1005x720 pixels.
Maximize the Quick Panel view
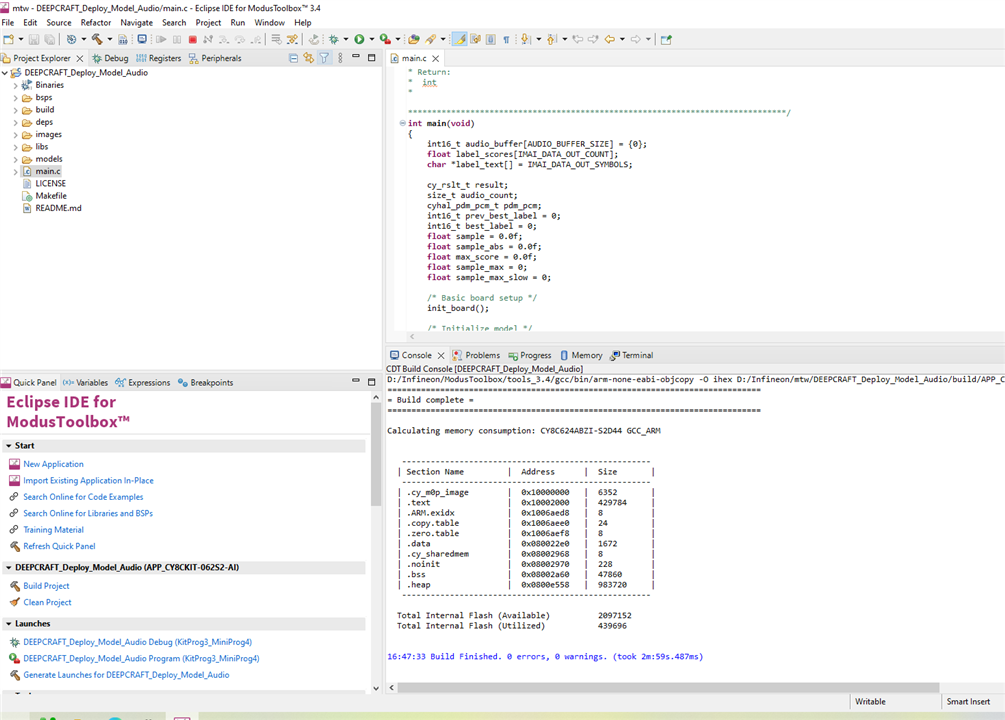coord(372,381)
